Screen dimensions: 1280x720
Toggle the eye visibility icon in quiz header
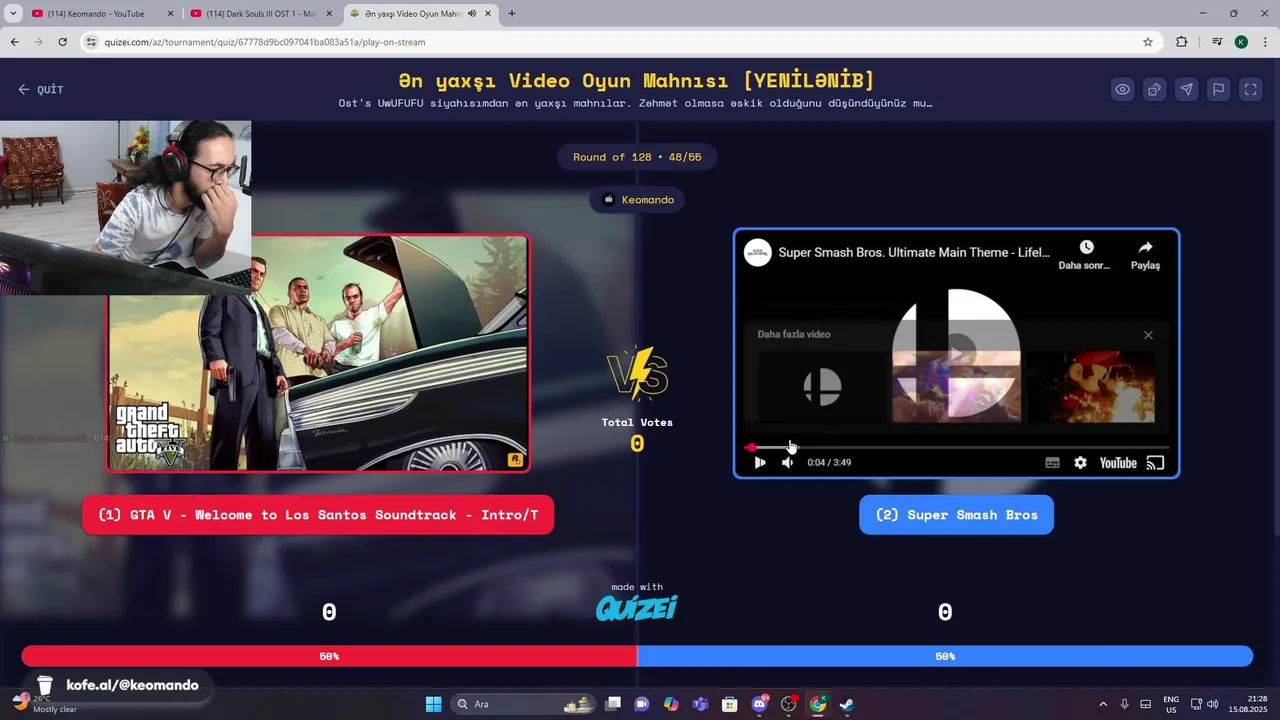click(1123, 89)
